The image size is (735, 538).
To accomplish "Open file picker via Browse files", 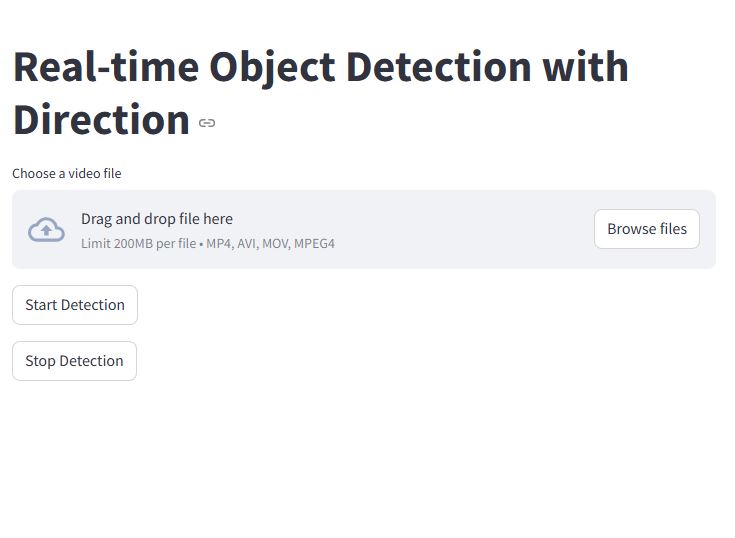I will (x=647, y=229).
